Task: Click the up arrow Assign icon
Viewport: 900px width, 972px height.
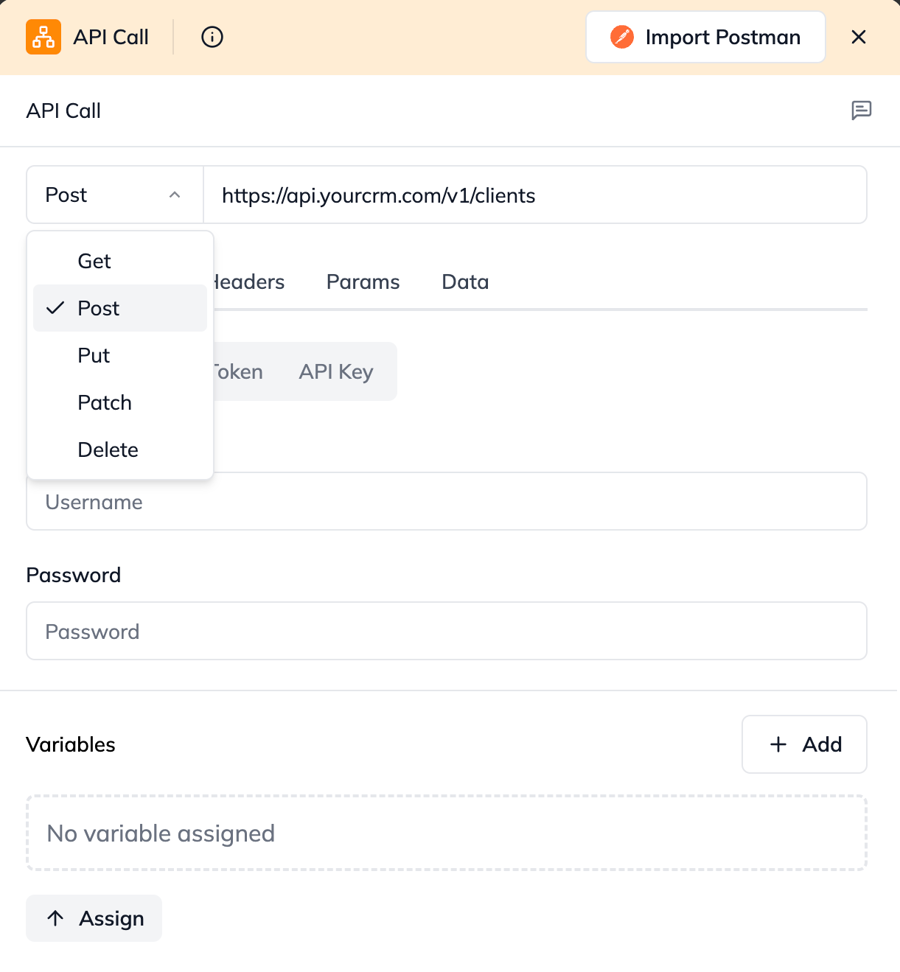Action: click(56, 918)
